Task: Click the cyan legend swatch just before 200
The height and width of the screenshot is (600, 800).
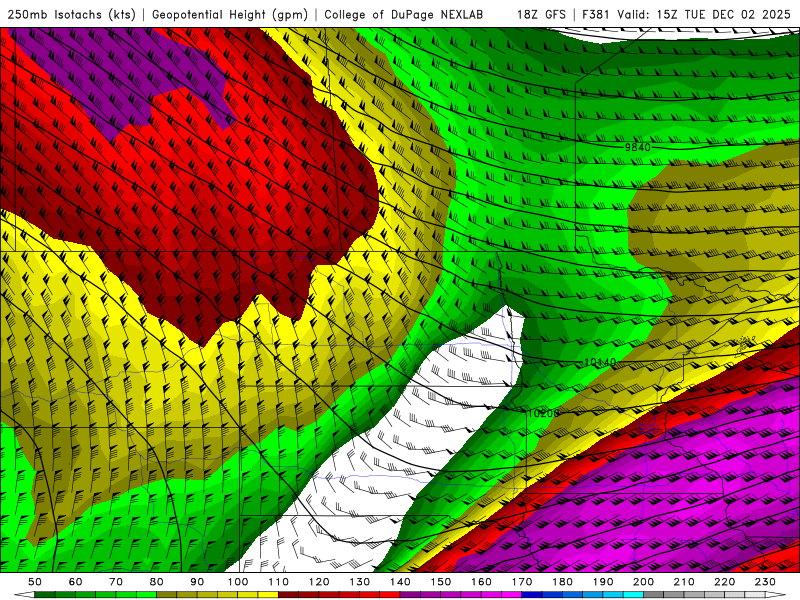Action: [633, 595]
